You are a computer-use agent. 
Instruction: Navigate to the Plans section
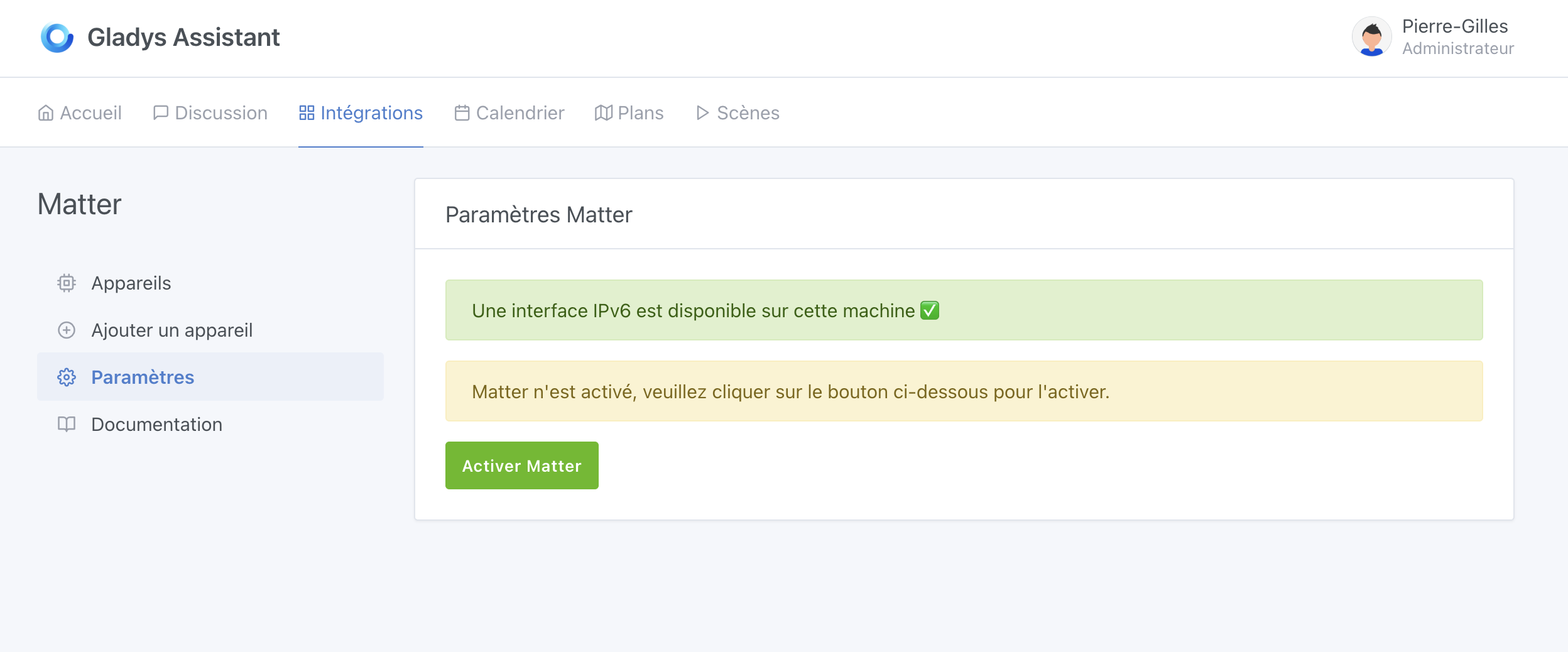pos(640,112)
